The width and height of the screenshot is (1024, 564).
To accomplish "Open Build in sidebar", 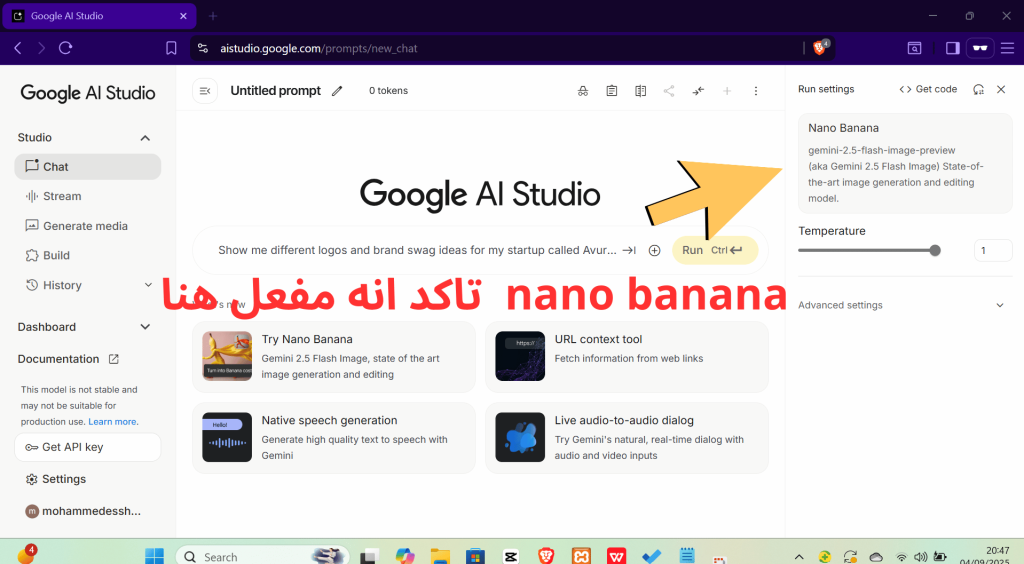I will coord(88,255).
